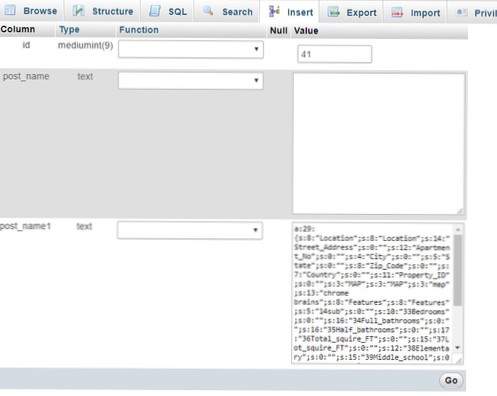
Task: Click the id value field containing 41
Action: 334,54
